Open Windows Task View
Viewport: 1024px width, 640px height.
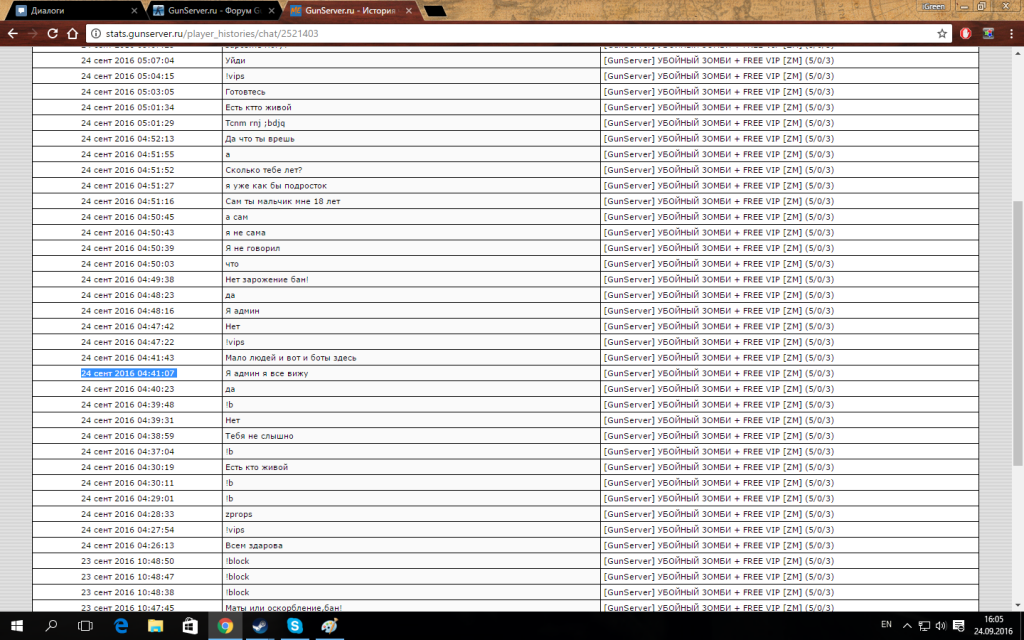click(x=86, y=625)
